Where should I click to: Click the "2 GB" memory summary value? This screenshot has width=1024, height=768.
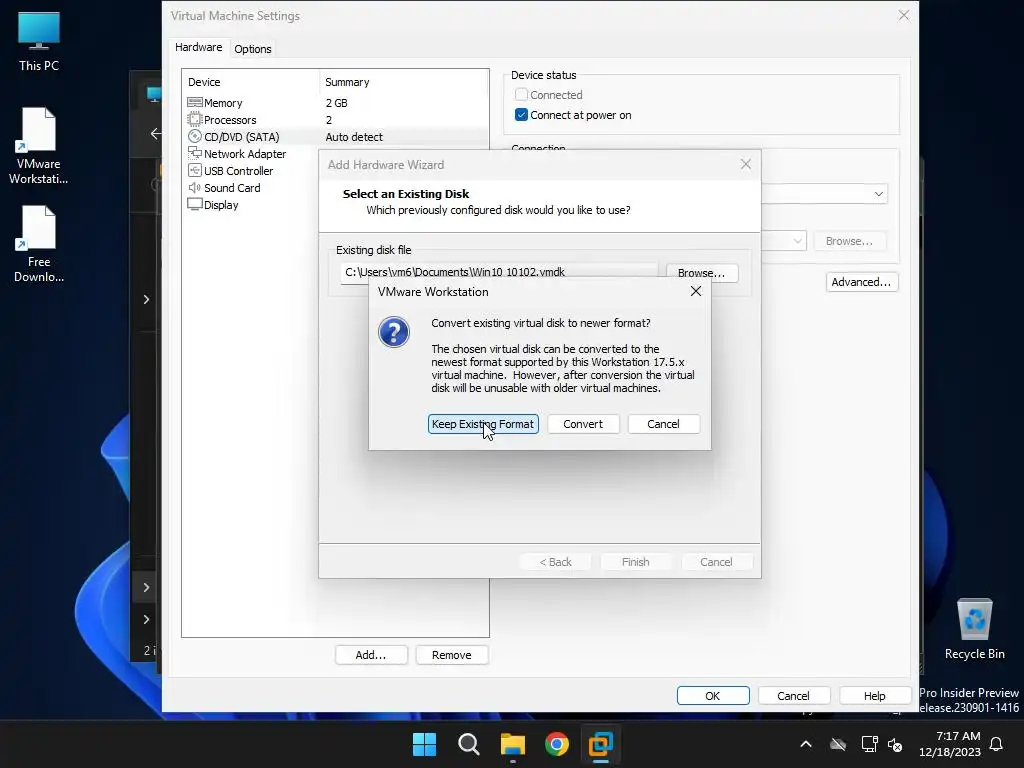tap(336, 103)
